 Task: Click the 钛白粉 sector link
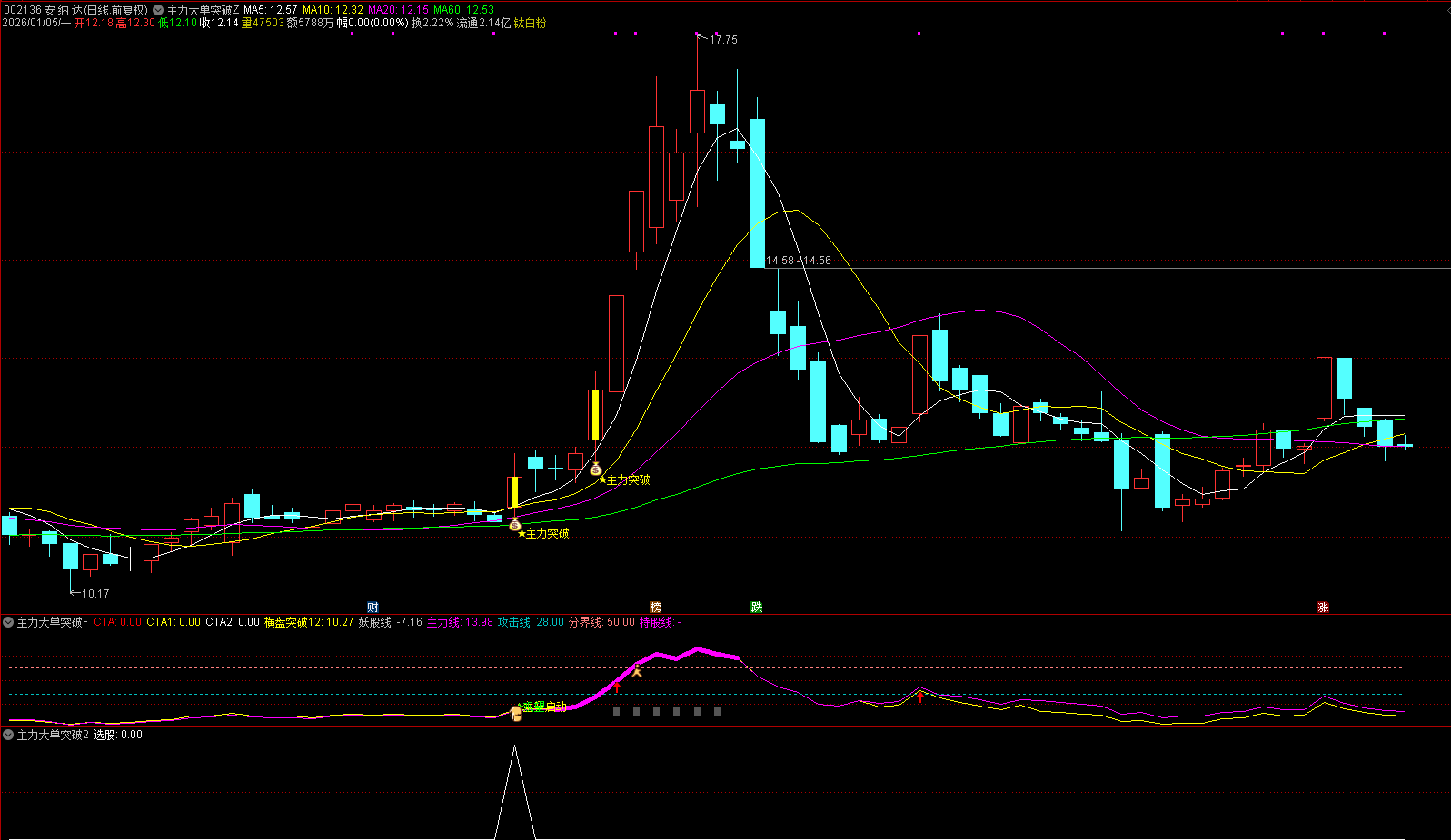click(x=530, y=23)
